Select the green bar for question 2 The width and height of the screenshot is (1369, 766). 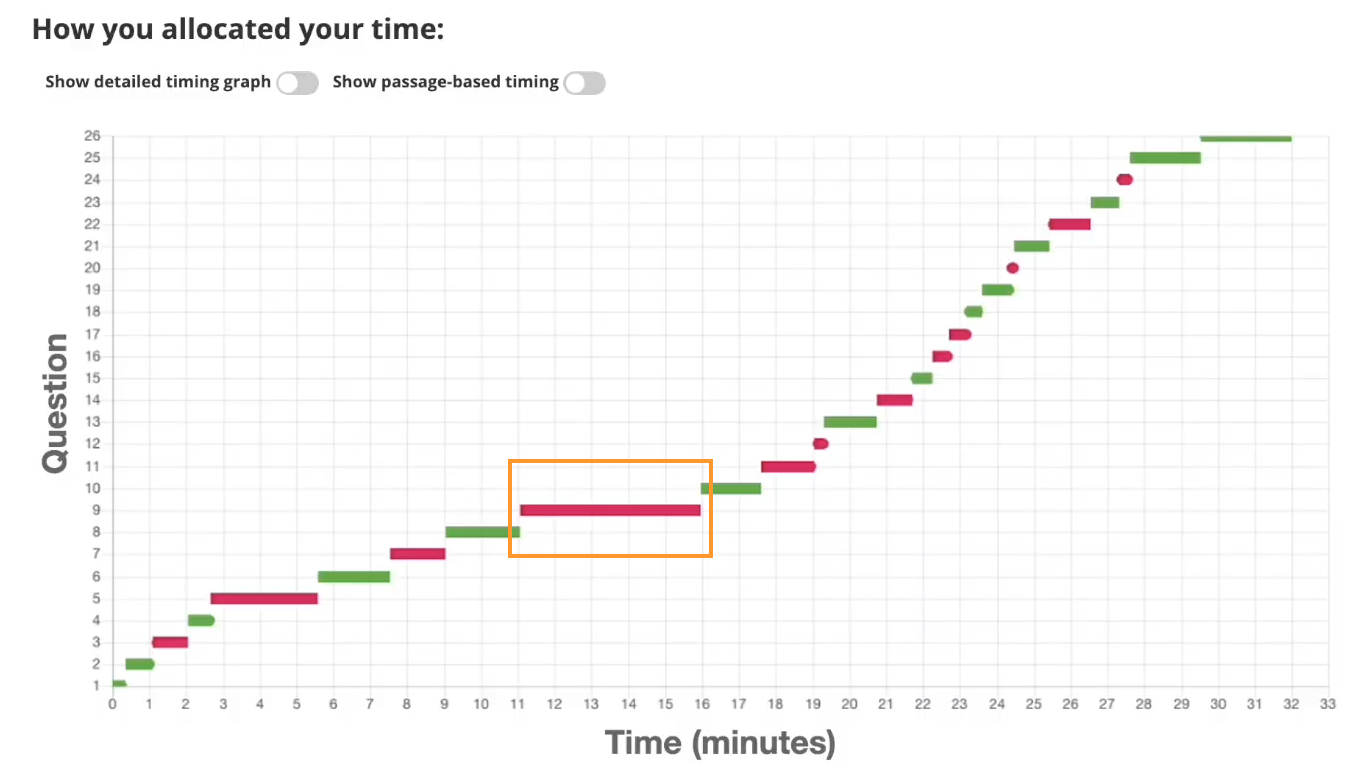tap(140, 664)
